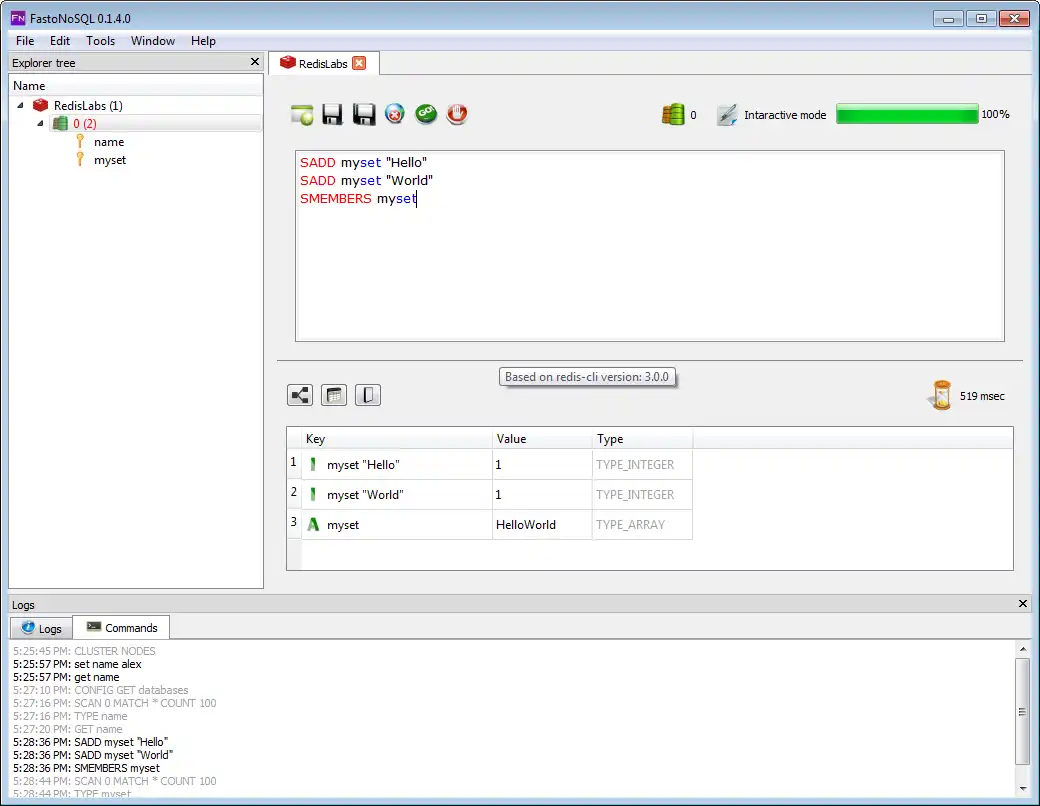The height and width of the screenshot is (806, 1040).
Task: Select the myset "Hello" key cell
Action: pos(397,464)
